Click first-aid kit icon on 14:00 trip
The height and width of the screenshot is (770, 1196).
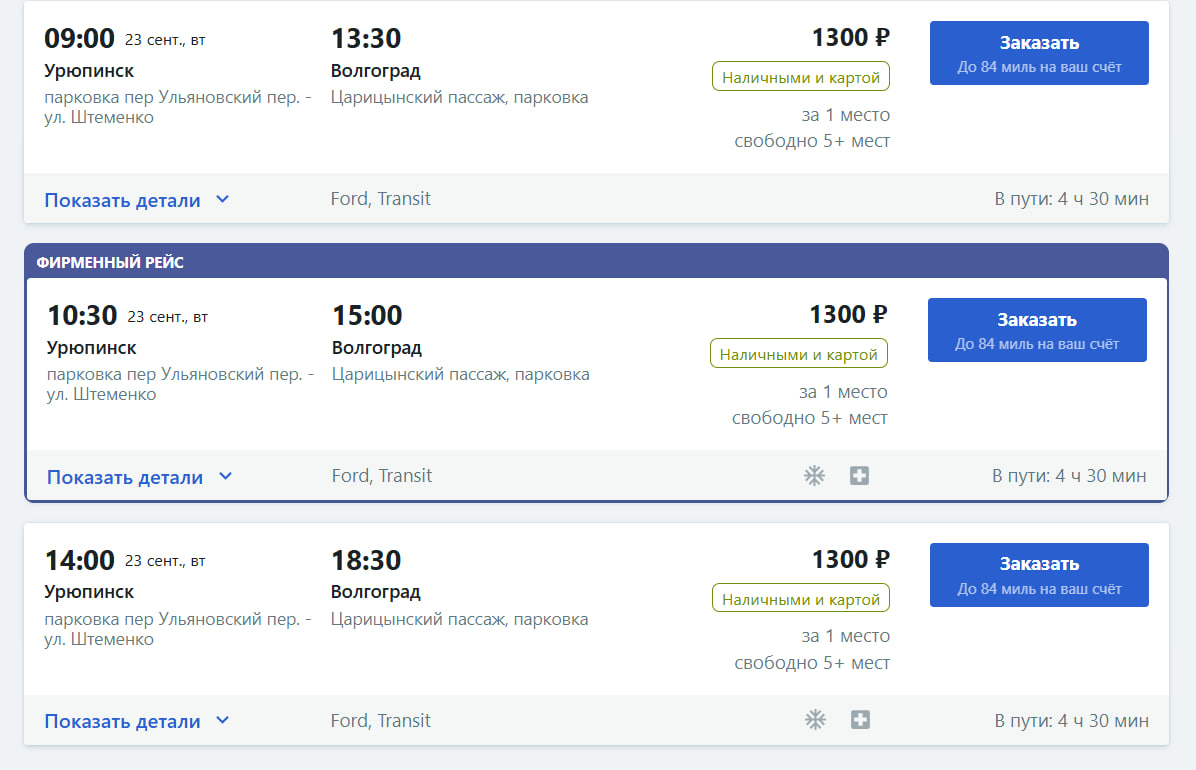point(860,720)
